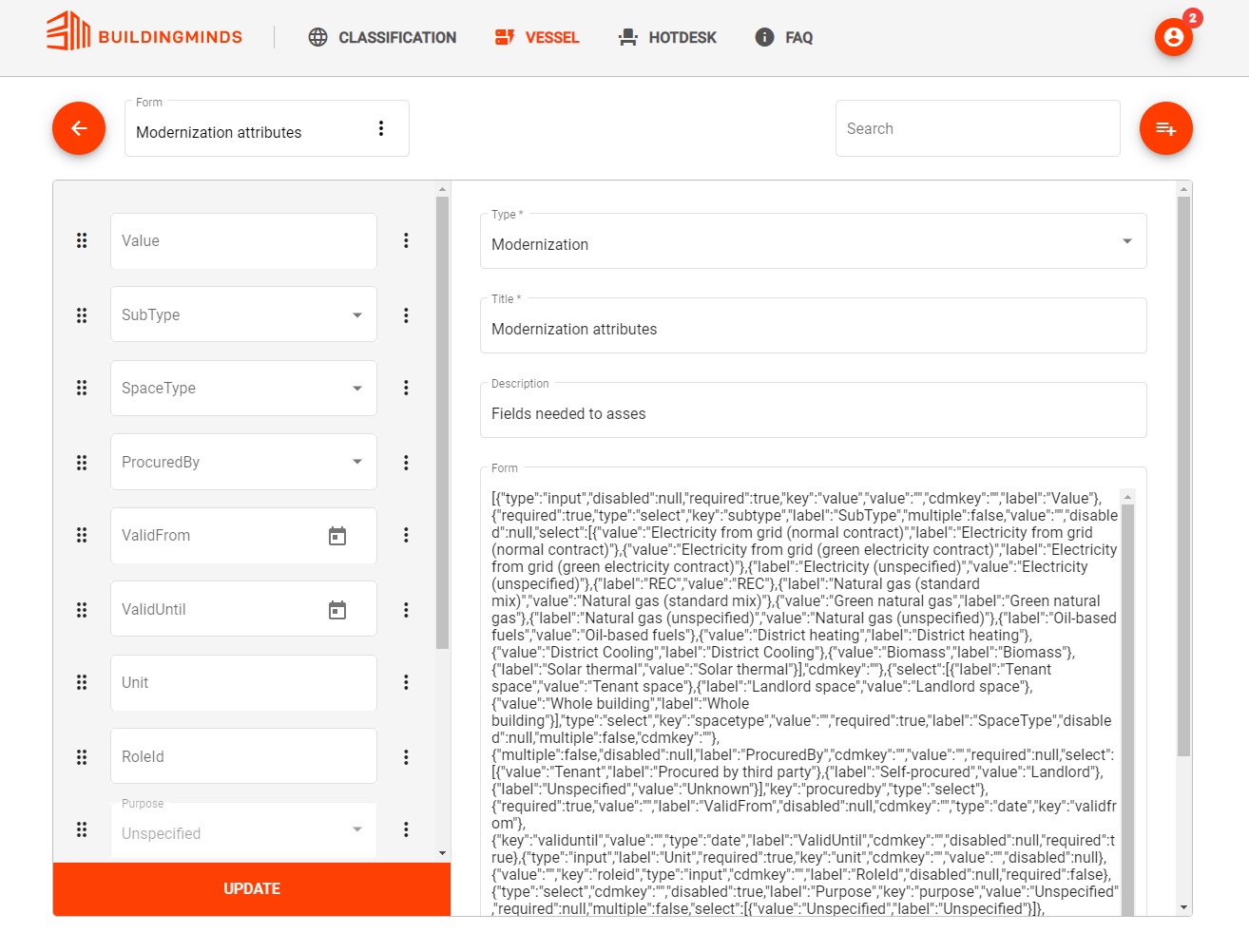The width and height of the screenshot is (1249, 952).
Task: Open the Type Modernization dropdown
Action: [x=813, y=241]
